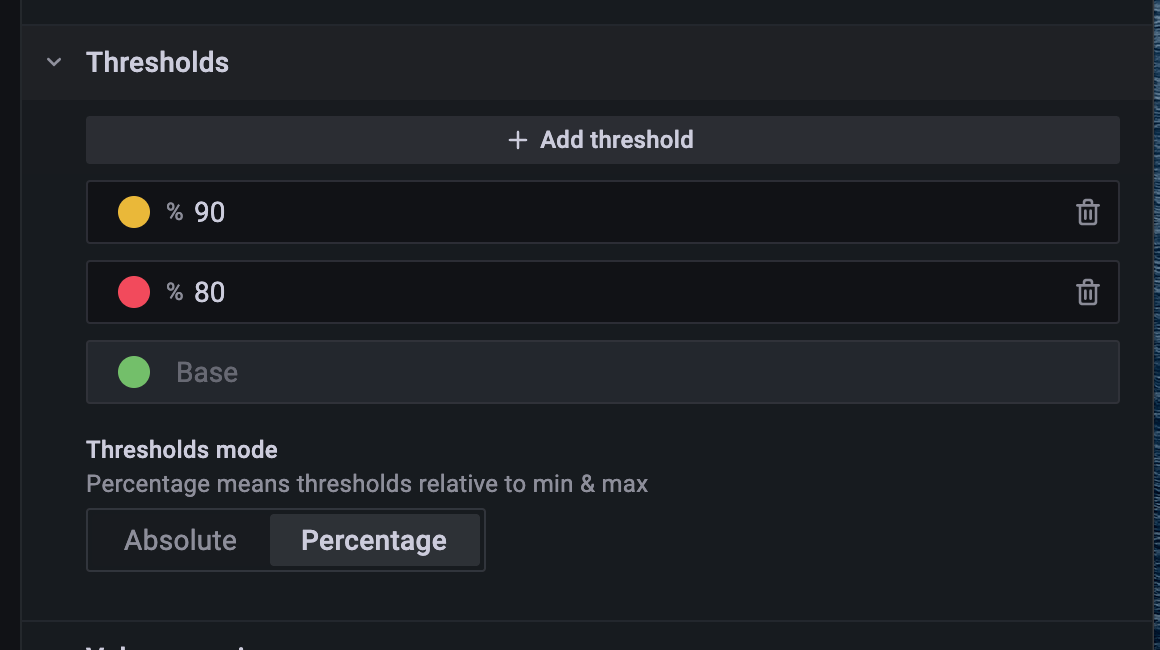Click the percent symbol in the 90 row

click(x=175, y=212)
